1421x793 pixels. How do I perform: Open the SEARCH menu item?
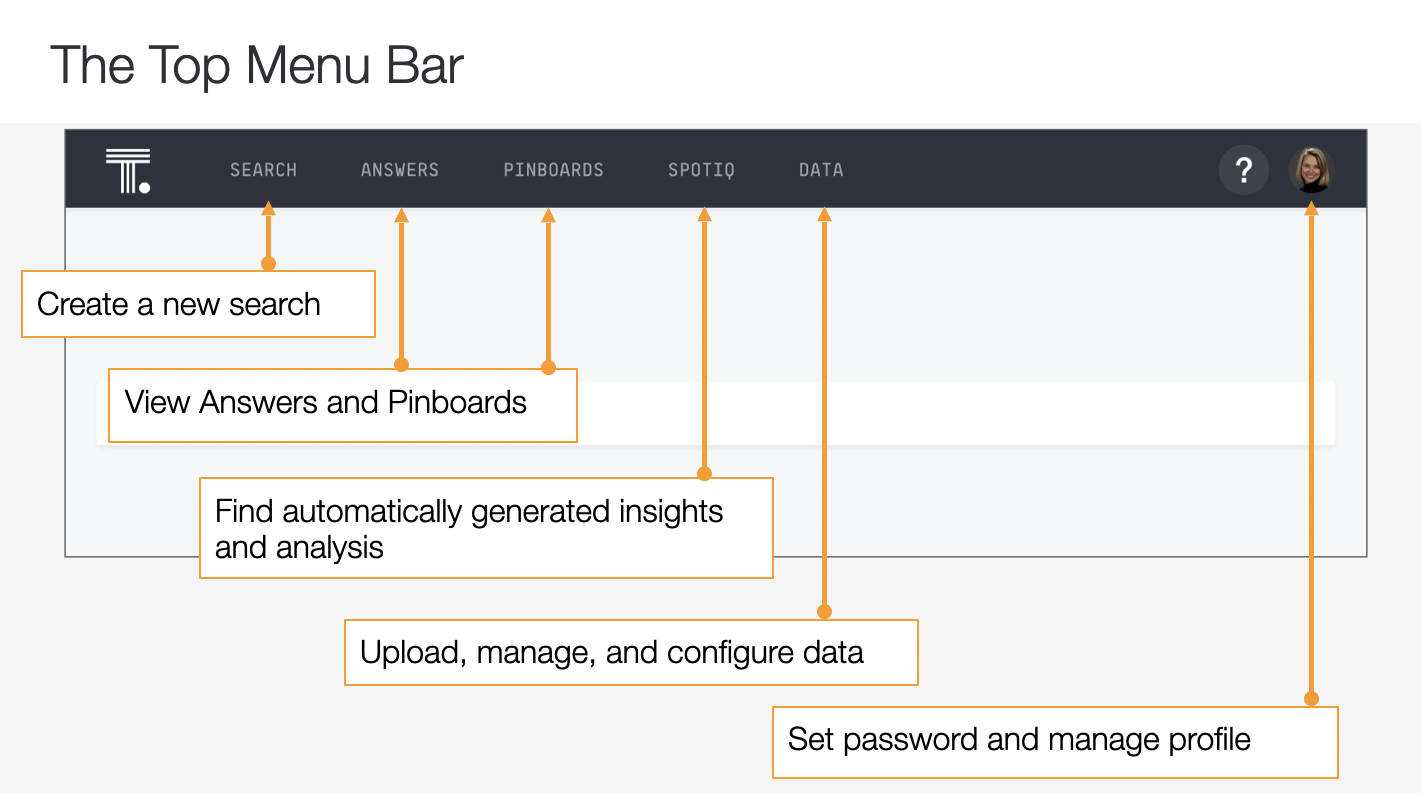(263, 170)
